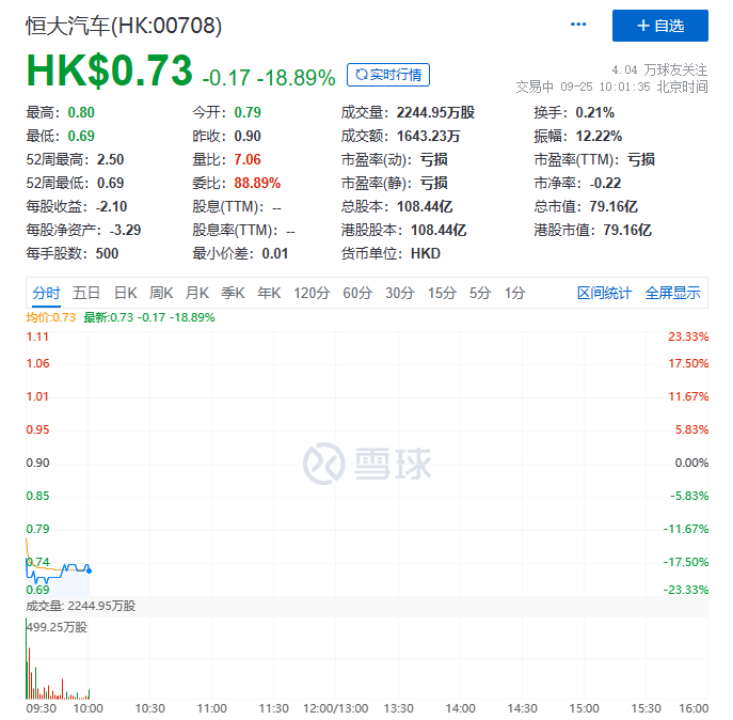Open 区间统计 range statistics link
The width and height of the screenshot is (733, 720).
pos(604,293)
